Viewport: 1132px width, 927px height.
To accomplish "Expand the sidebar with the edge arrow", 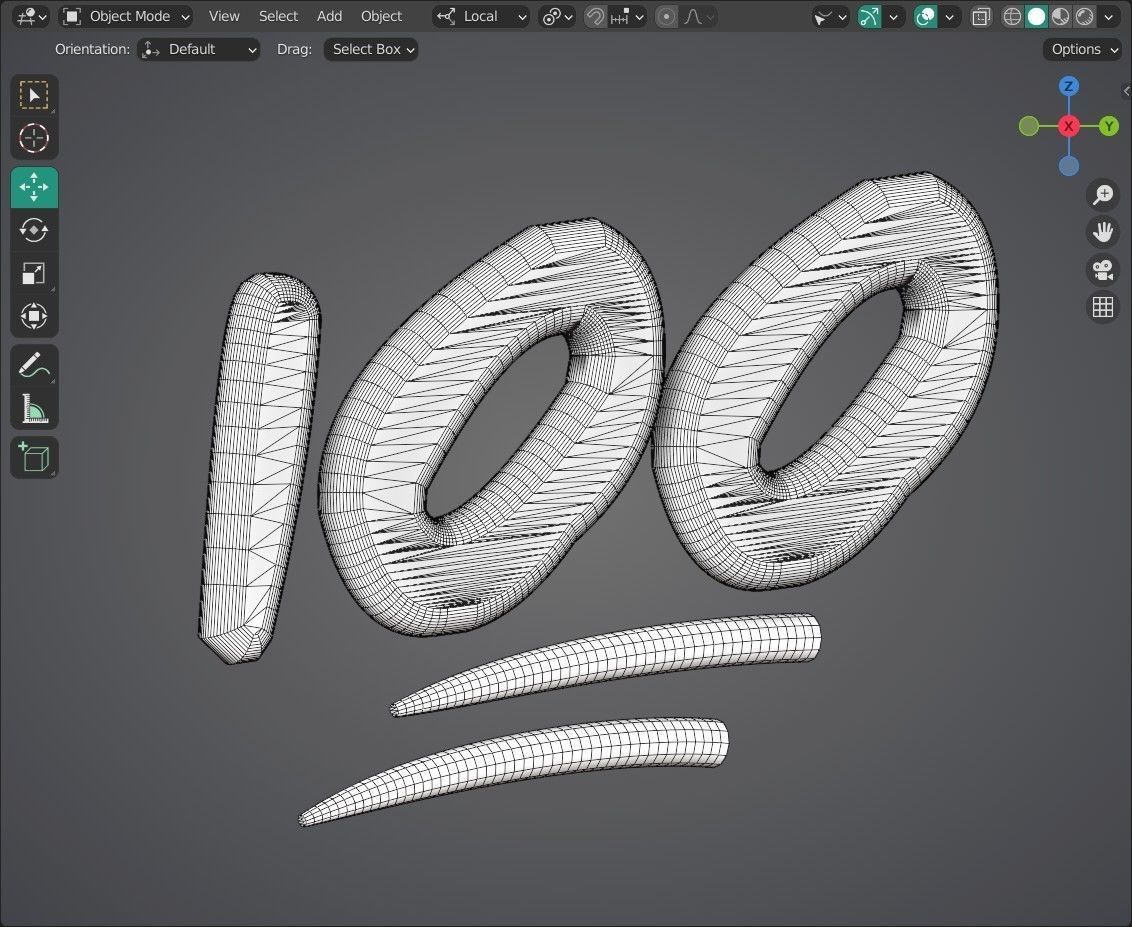I will click(1126, 91).
